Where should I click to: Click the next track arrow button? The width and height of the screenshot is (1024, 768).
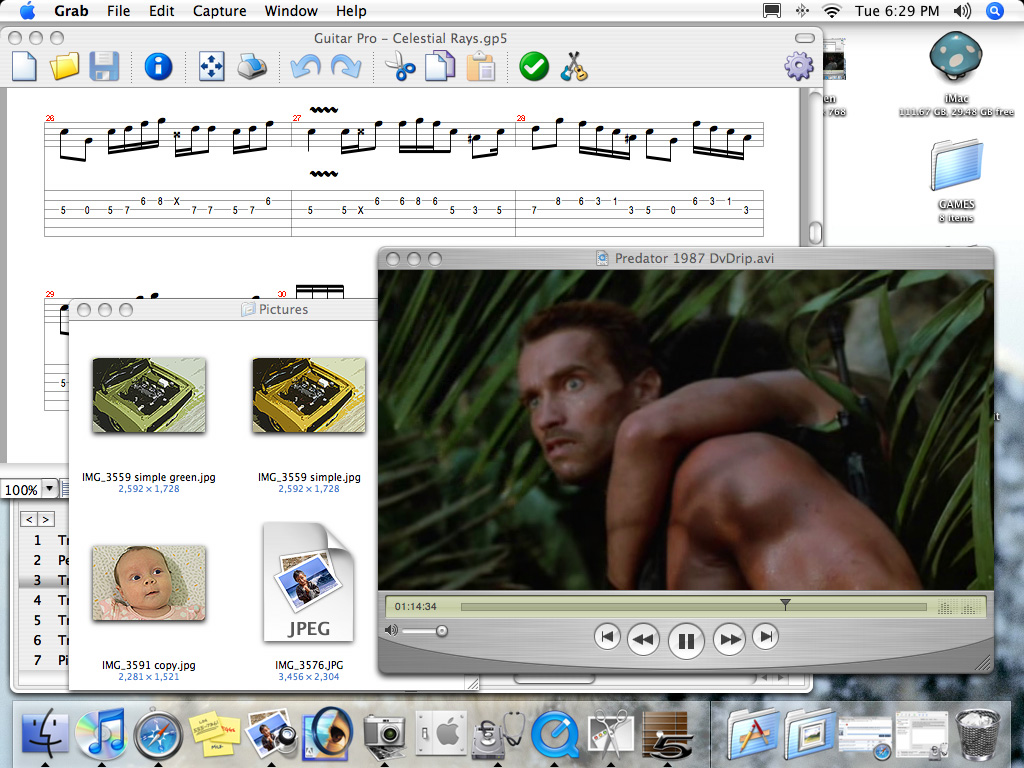(46, 519)
